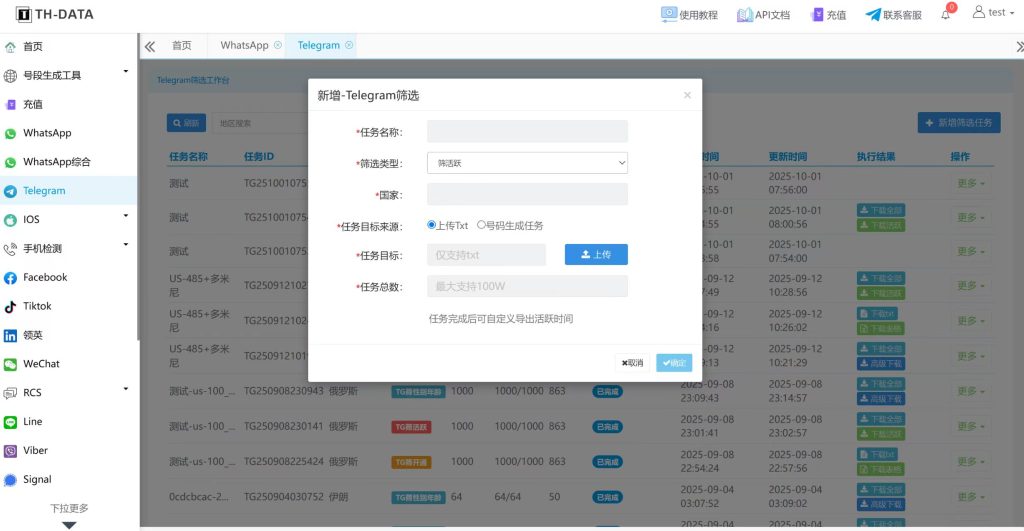Click the 取消 cancel button

[632, 362]
